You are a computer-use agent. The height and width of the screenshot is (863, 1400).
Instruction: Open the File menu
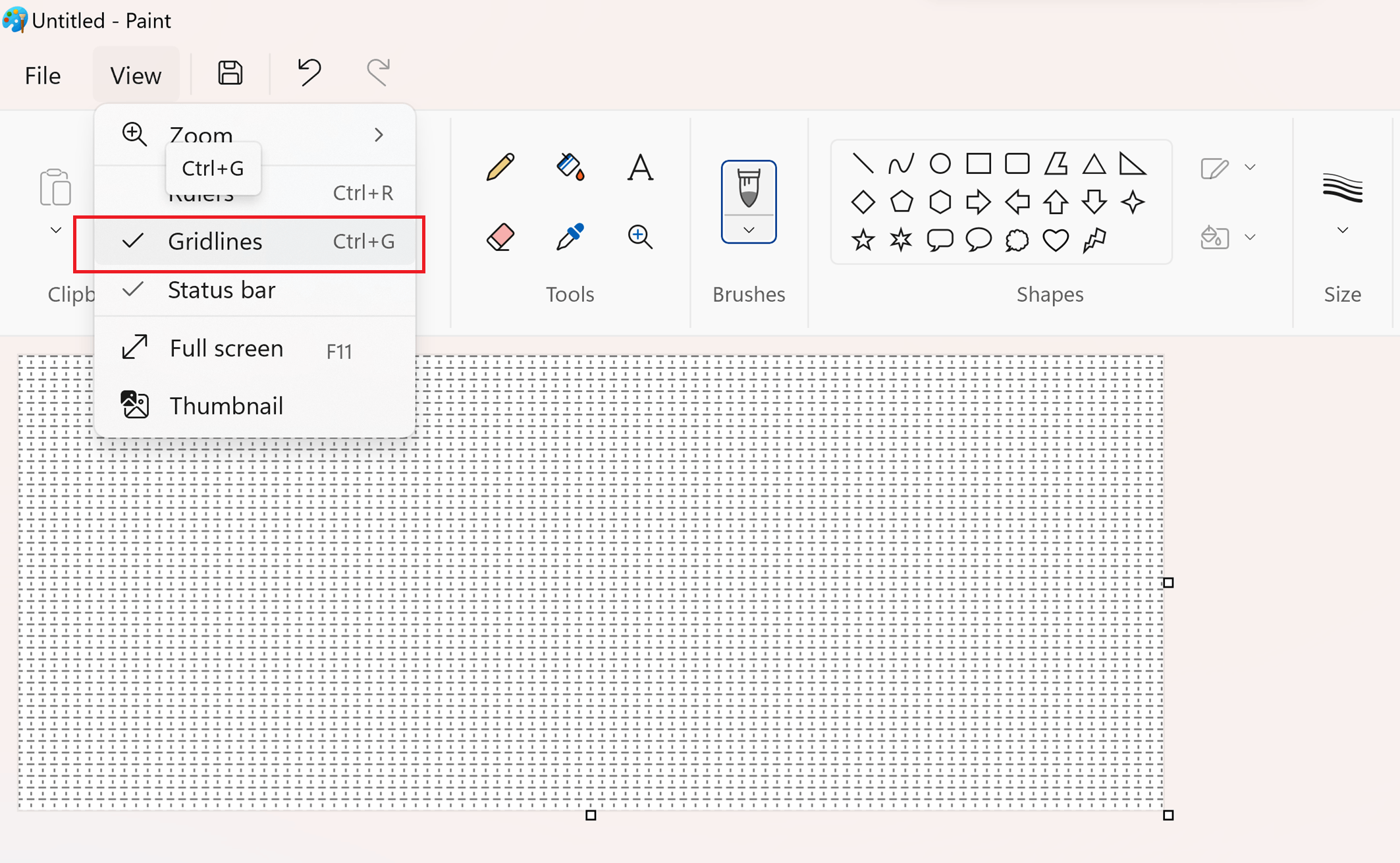(x=43, y=75)
